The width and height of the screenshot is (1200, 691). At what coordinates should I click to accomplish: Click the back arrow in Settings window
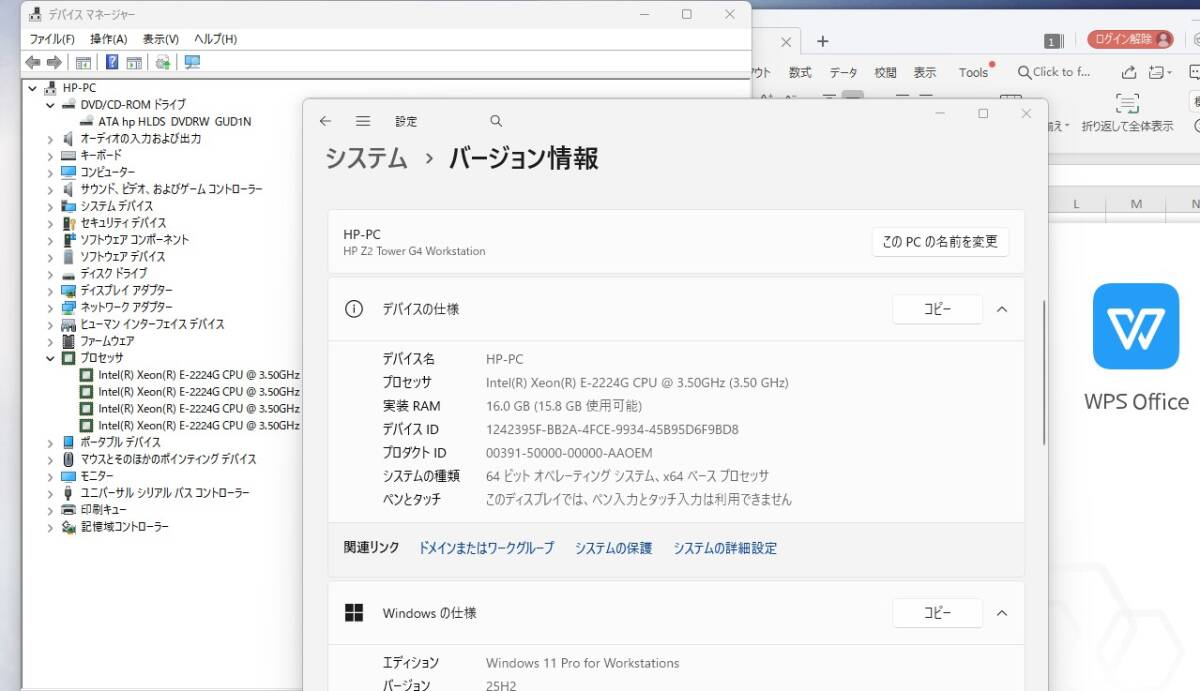point(324,120)
